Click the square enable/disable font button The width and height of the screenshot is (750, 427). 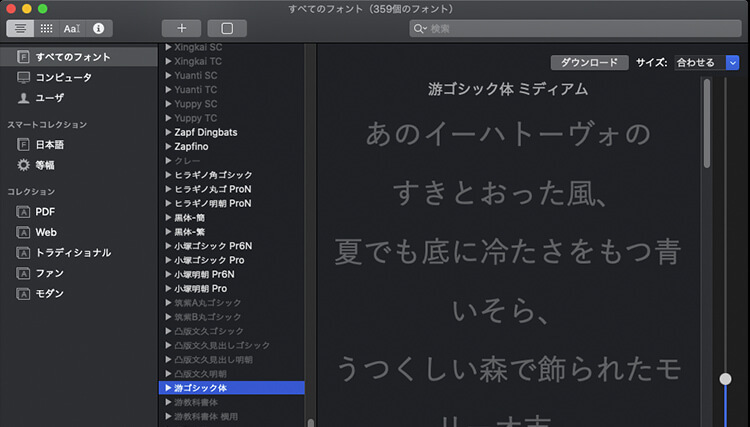(x=226, y=28)
